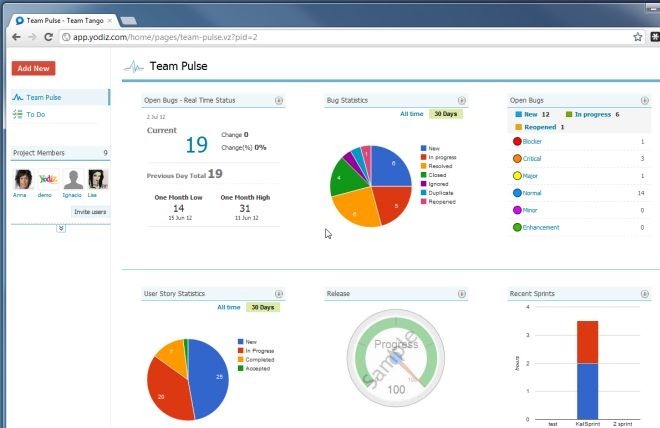Click the Team Pulse page heading icon
The width and height of the screenshot is (660, 428).
coord(134,66)
